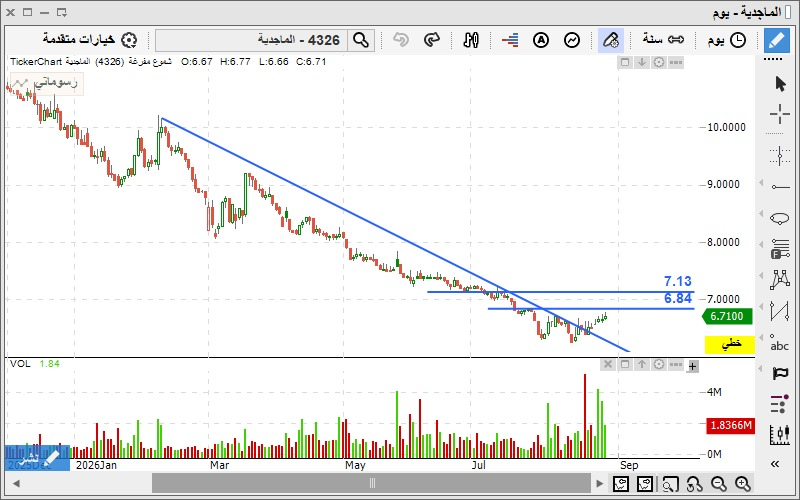Activate the zoom-to-area rectangle magnifier
Screen dimensions: 800x500
coord(670,483)
